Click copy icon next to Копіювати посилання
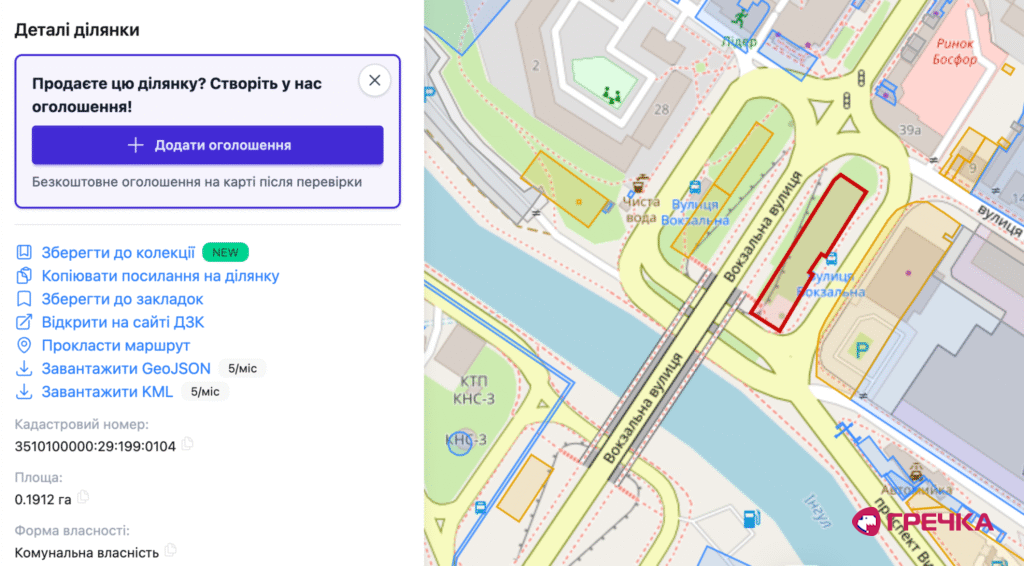 click(24, 275)
